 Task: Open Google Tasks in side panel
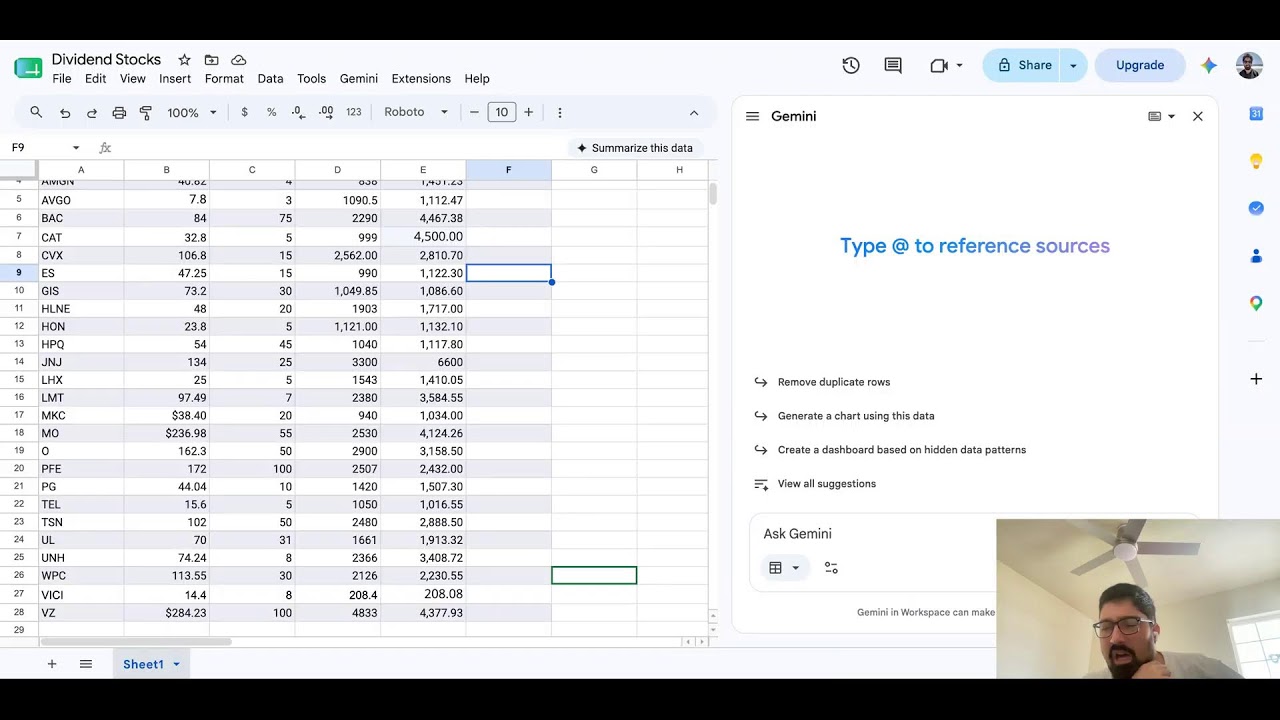click(1256, 208)
